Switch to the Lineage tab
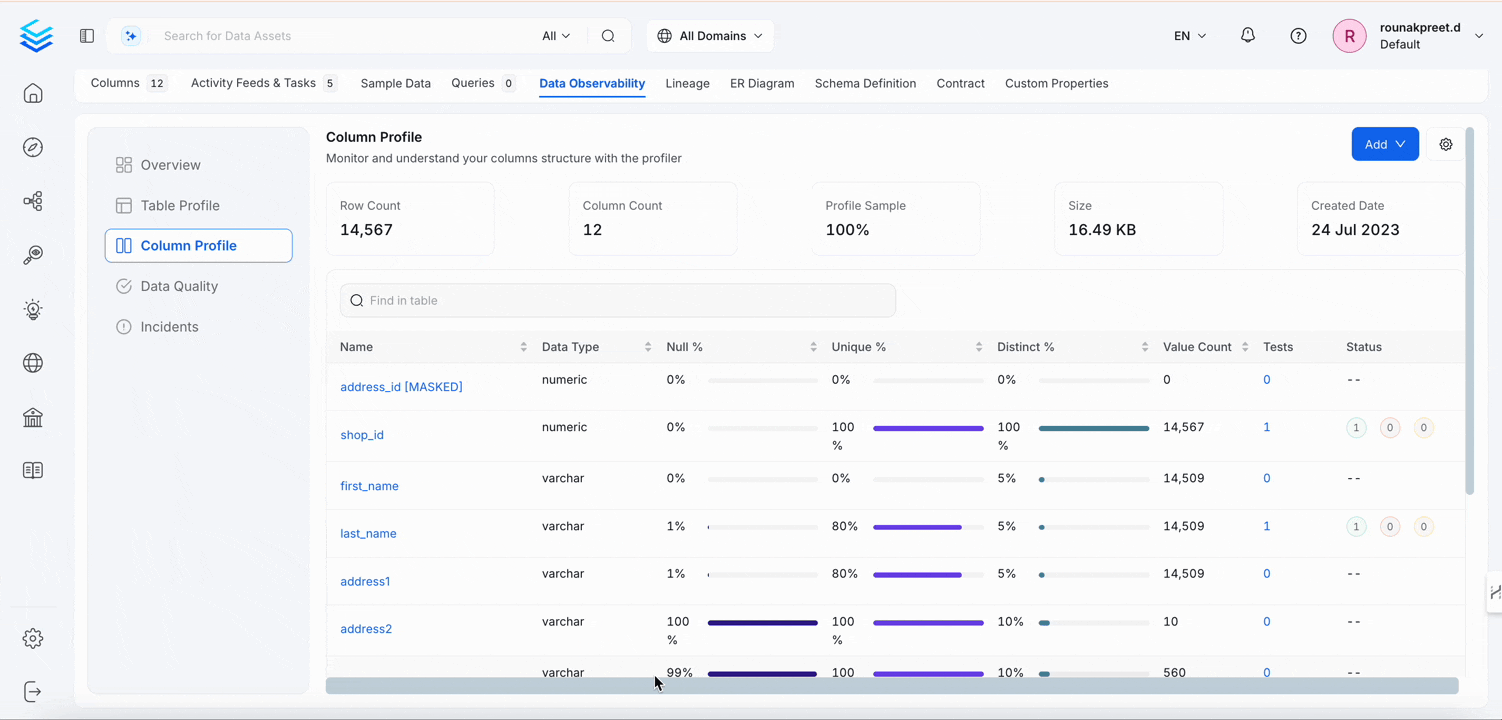This screenshot has width=1502, height=720. click(x=687, y=84)
